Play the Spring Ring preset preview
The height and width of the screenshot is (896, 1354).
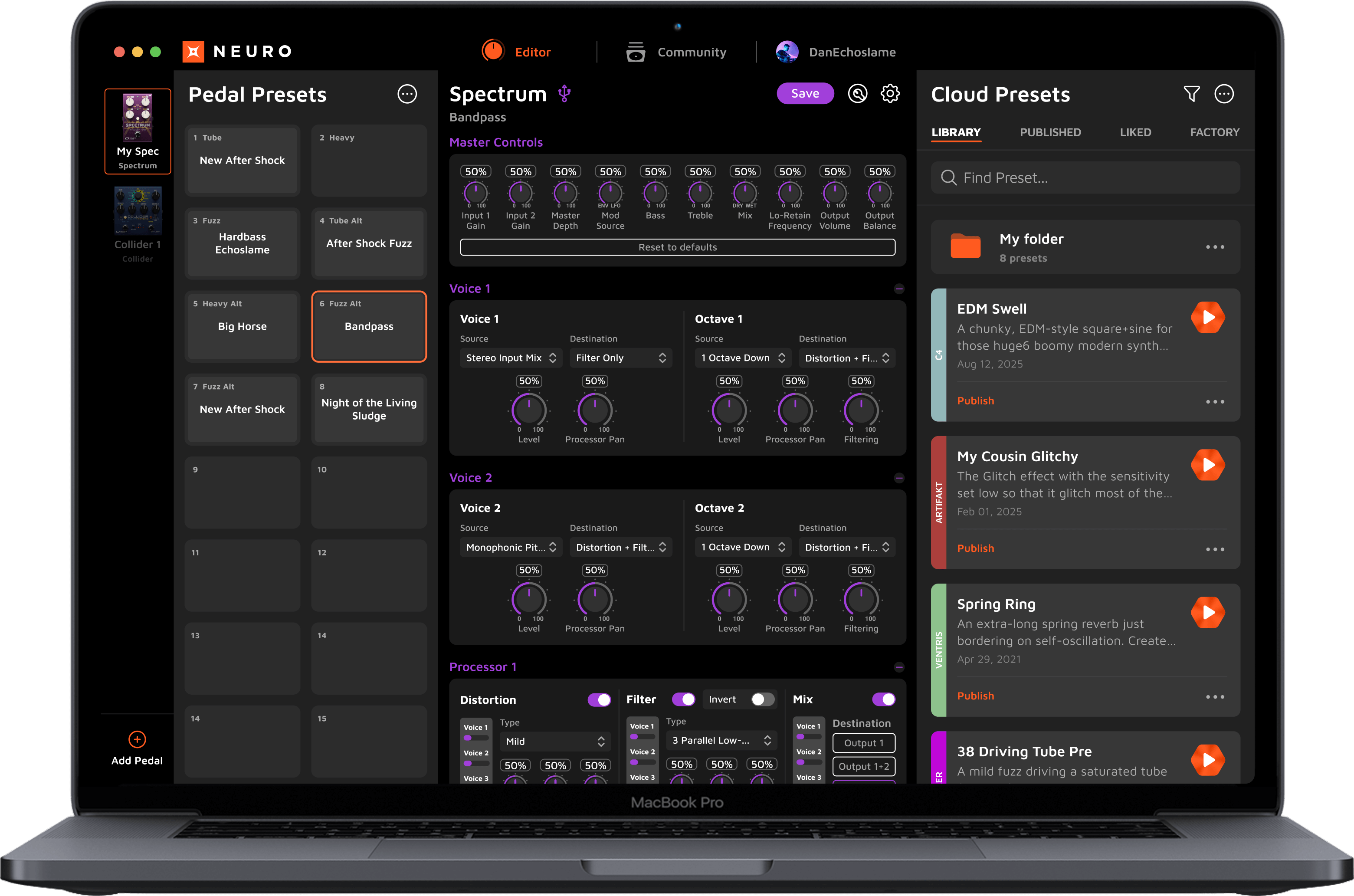pyautogui.click(x=1207, y=613)
